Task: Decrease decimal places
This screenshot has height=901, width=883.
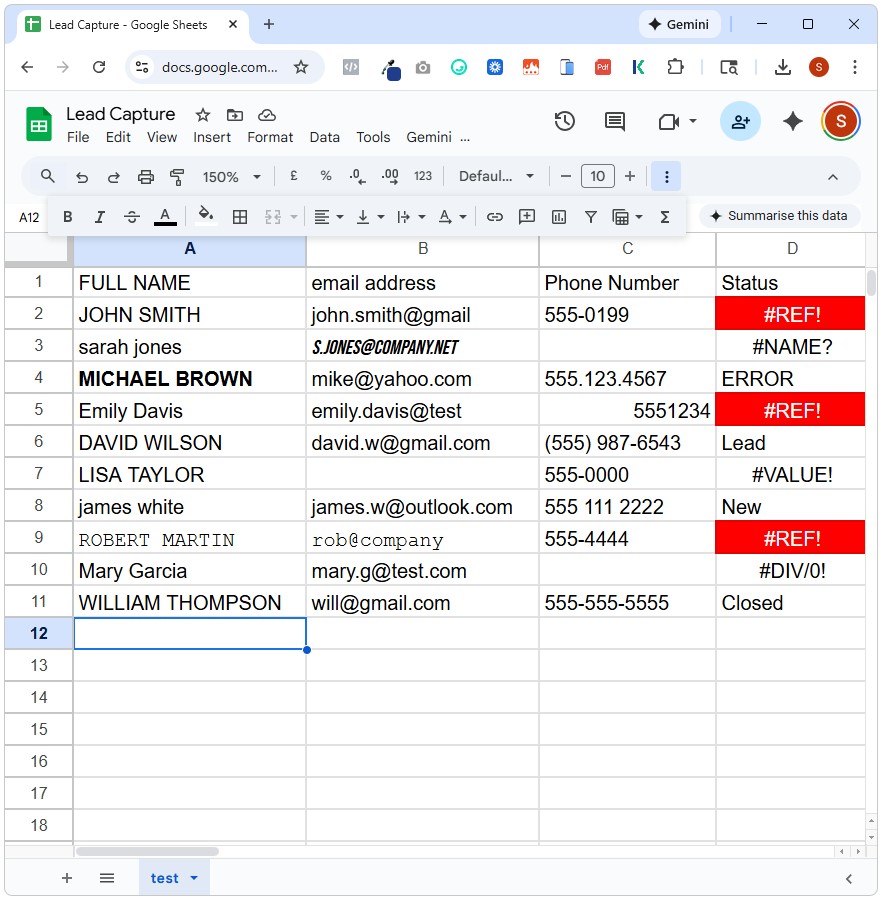Action: tap(357, 176)
